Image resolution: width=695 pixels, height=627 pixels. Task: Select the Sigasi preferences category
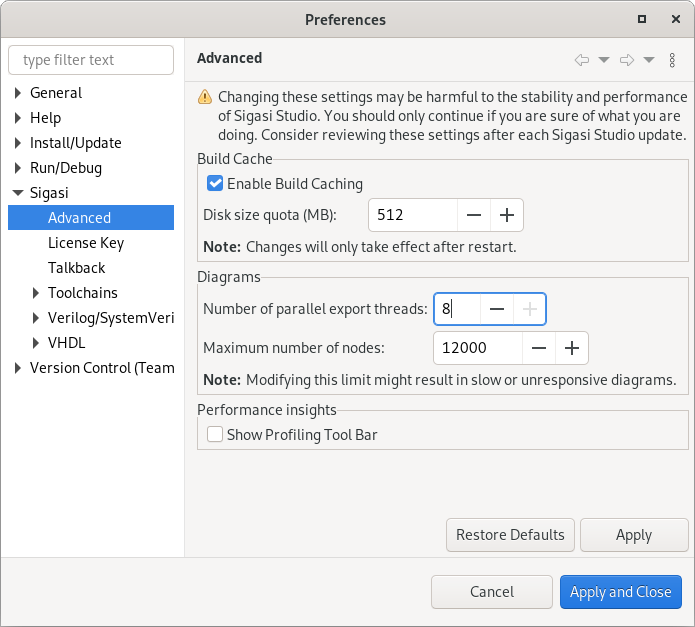[49, 193]
